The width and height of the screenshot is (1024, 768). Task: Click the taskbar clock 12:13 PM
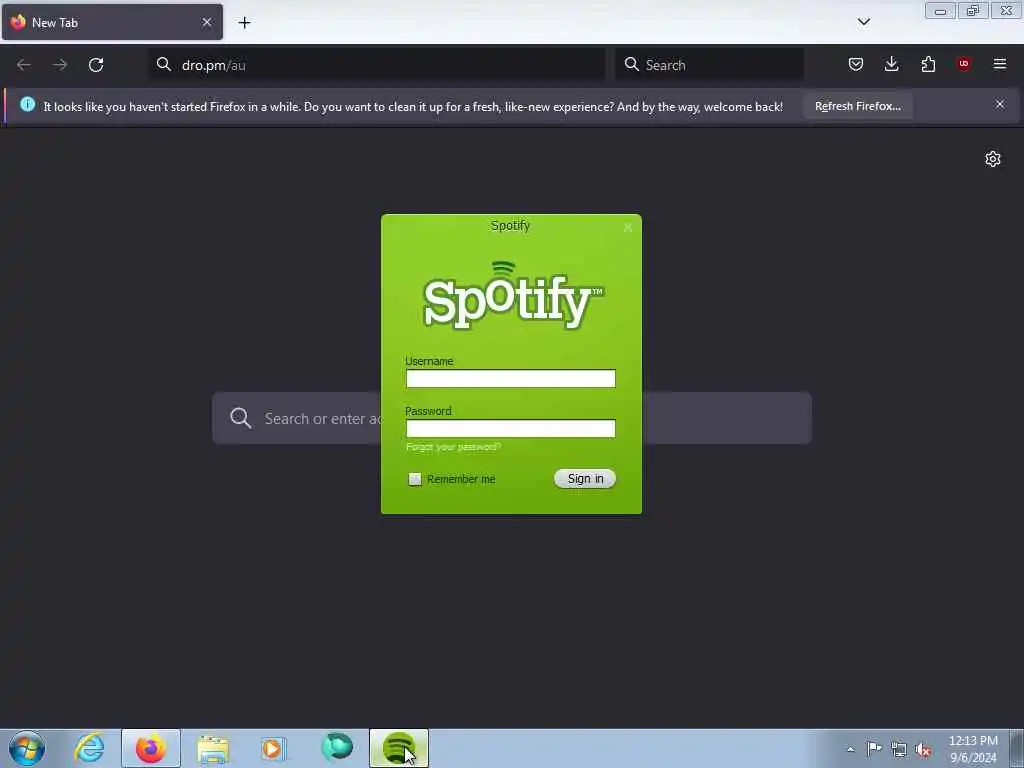[973, 741]
